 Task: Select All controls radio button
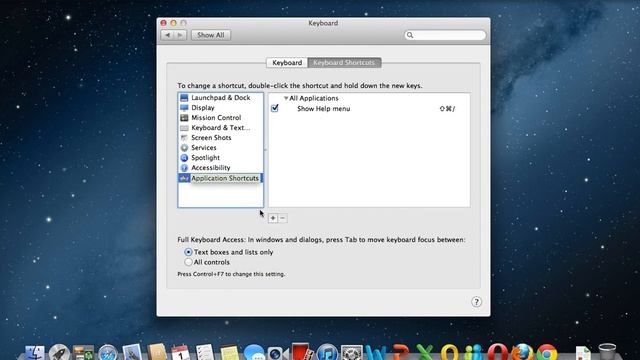tap(188, 262)
